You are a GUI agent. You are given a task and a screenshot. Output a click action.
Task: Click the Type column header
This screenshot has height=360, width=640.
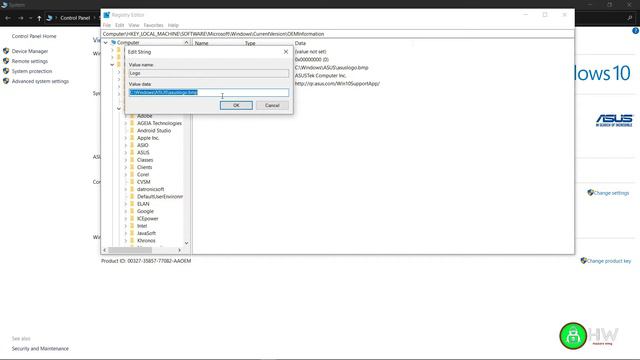click(x=250, y=43)
